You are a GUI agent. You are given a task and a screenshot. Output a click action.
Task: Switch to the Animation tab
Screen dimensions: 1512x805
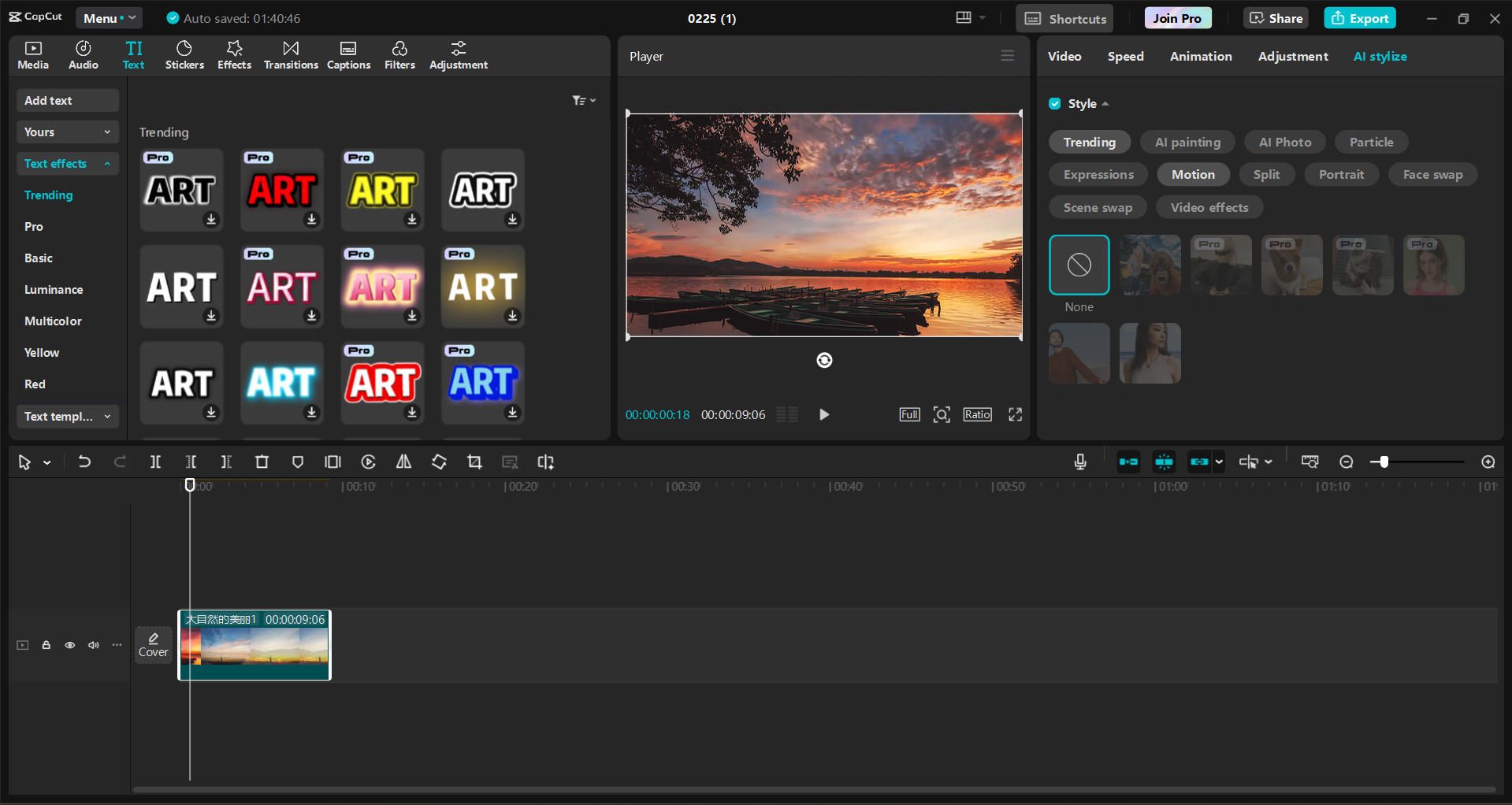pos(1200,56)
